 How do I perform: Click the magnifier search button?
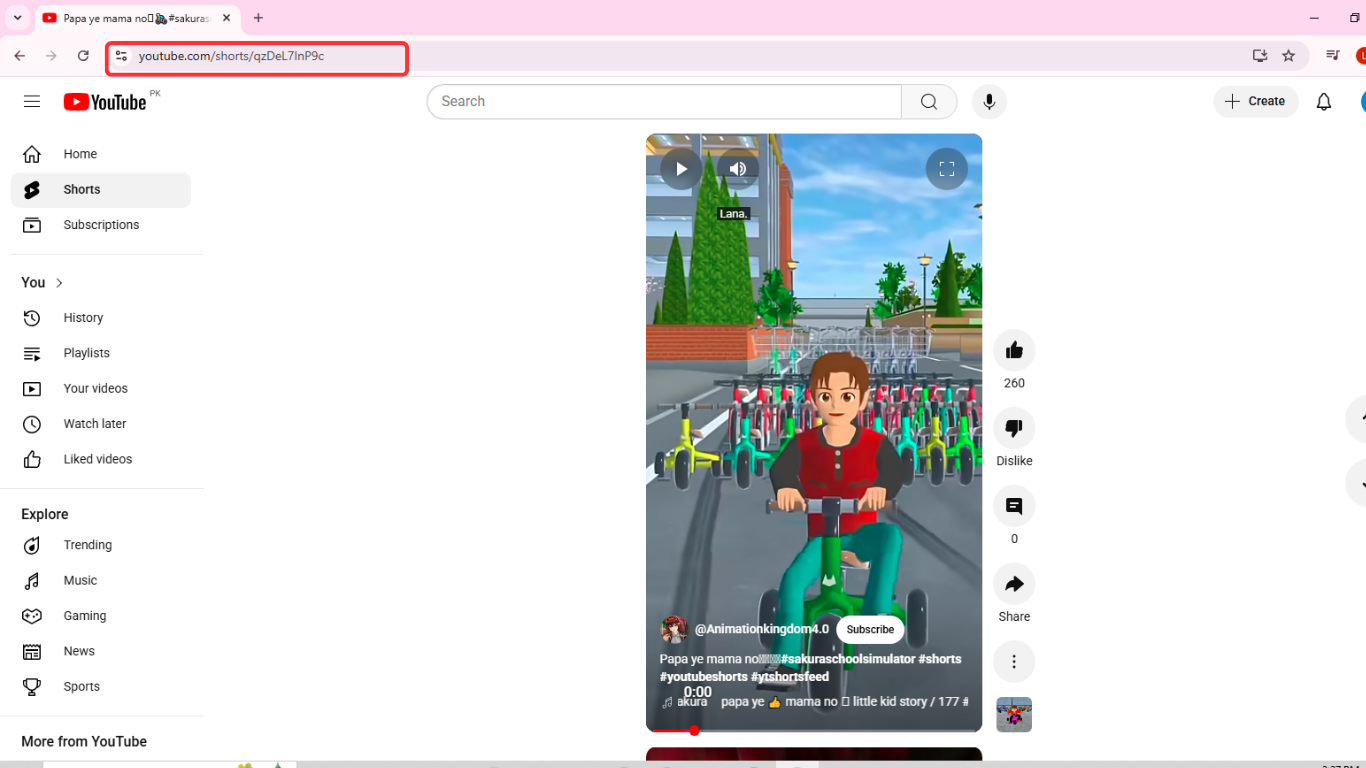click(x=929, y=101)
